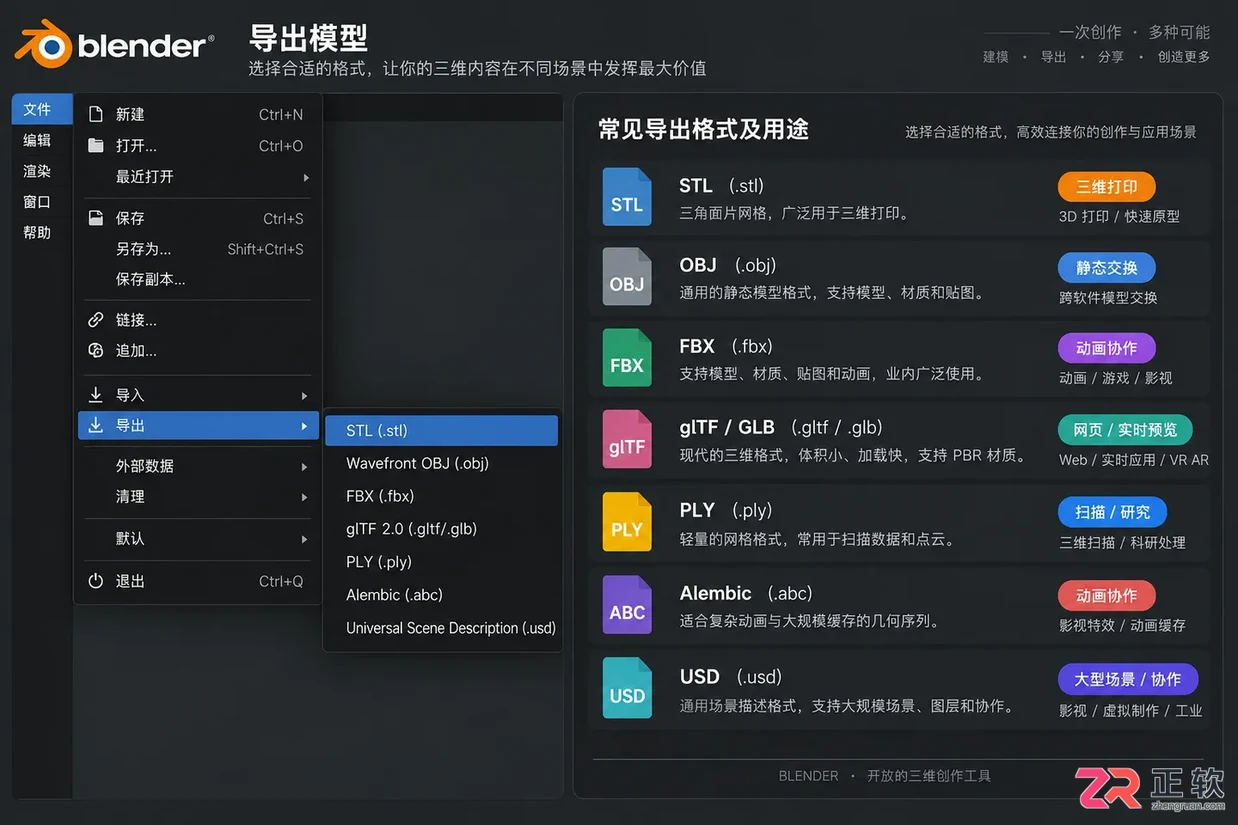Click the teal USD file icon

tap(627, 688)
